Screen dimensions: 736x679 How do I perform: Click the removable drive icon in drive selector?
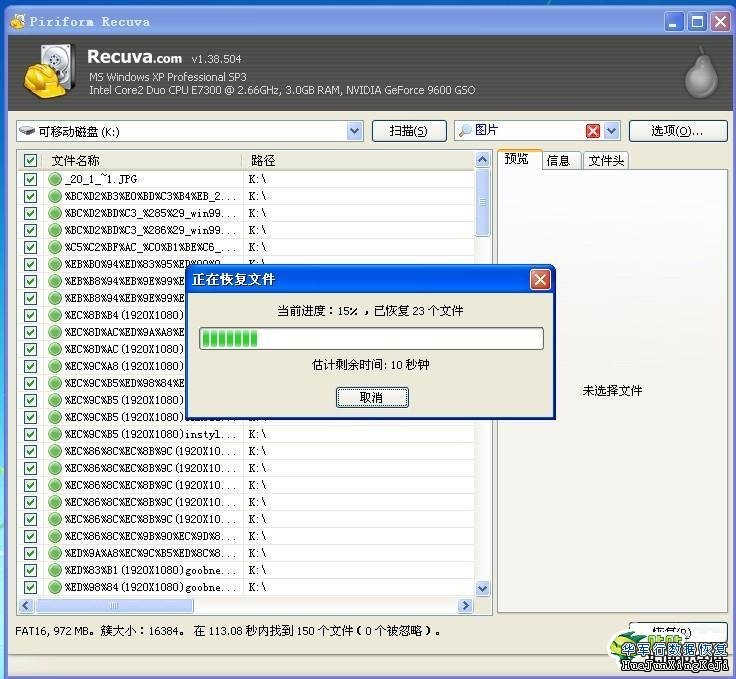tap(27, 131)
